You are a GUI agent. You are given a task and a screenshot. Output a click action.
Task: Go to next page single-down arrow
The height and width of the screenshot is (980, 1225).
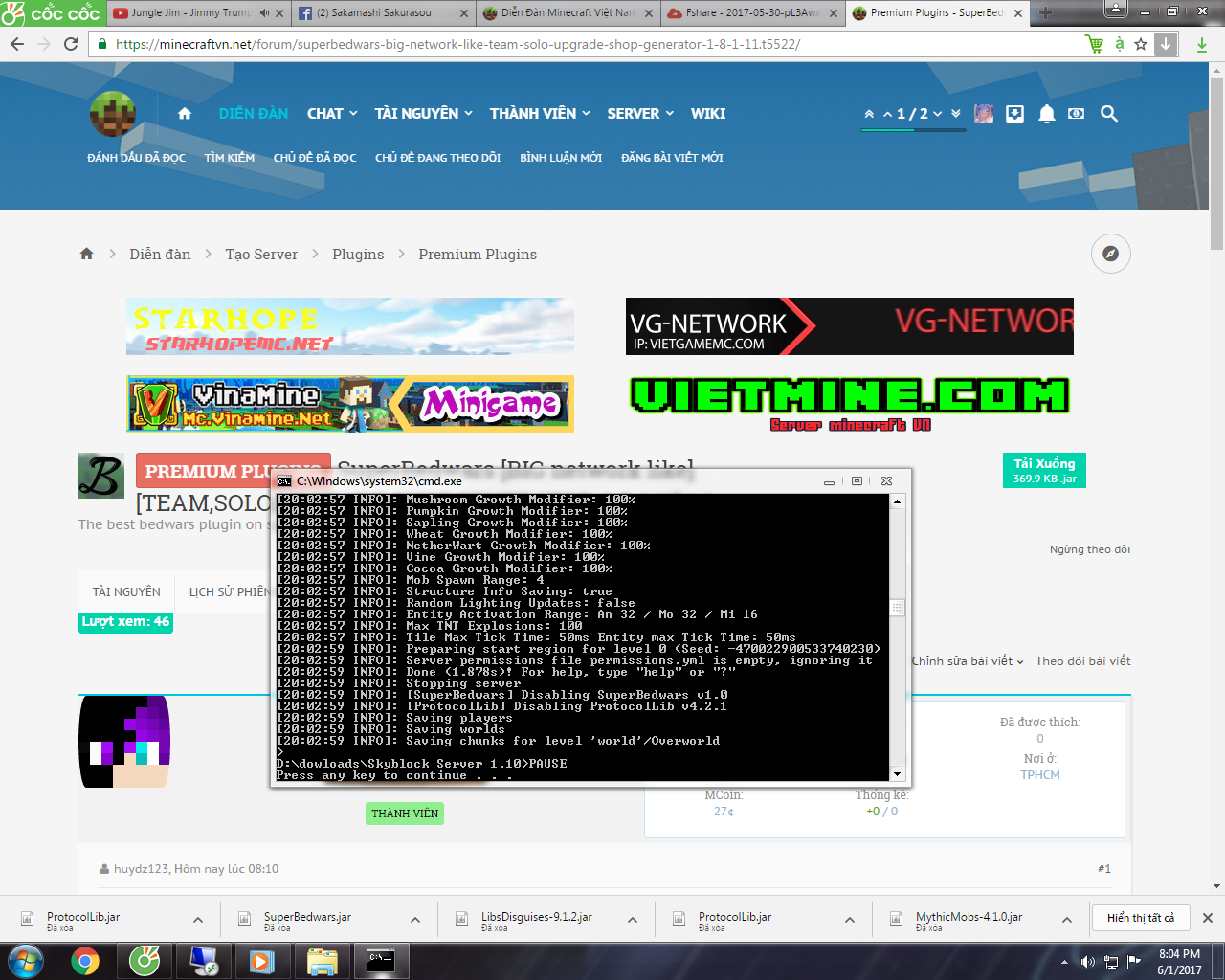point(938,114)
